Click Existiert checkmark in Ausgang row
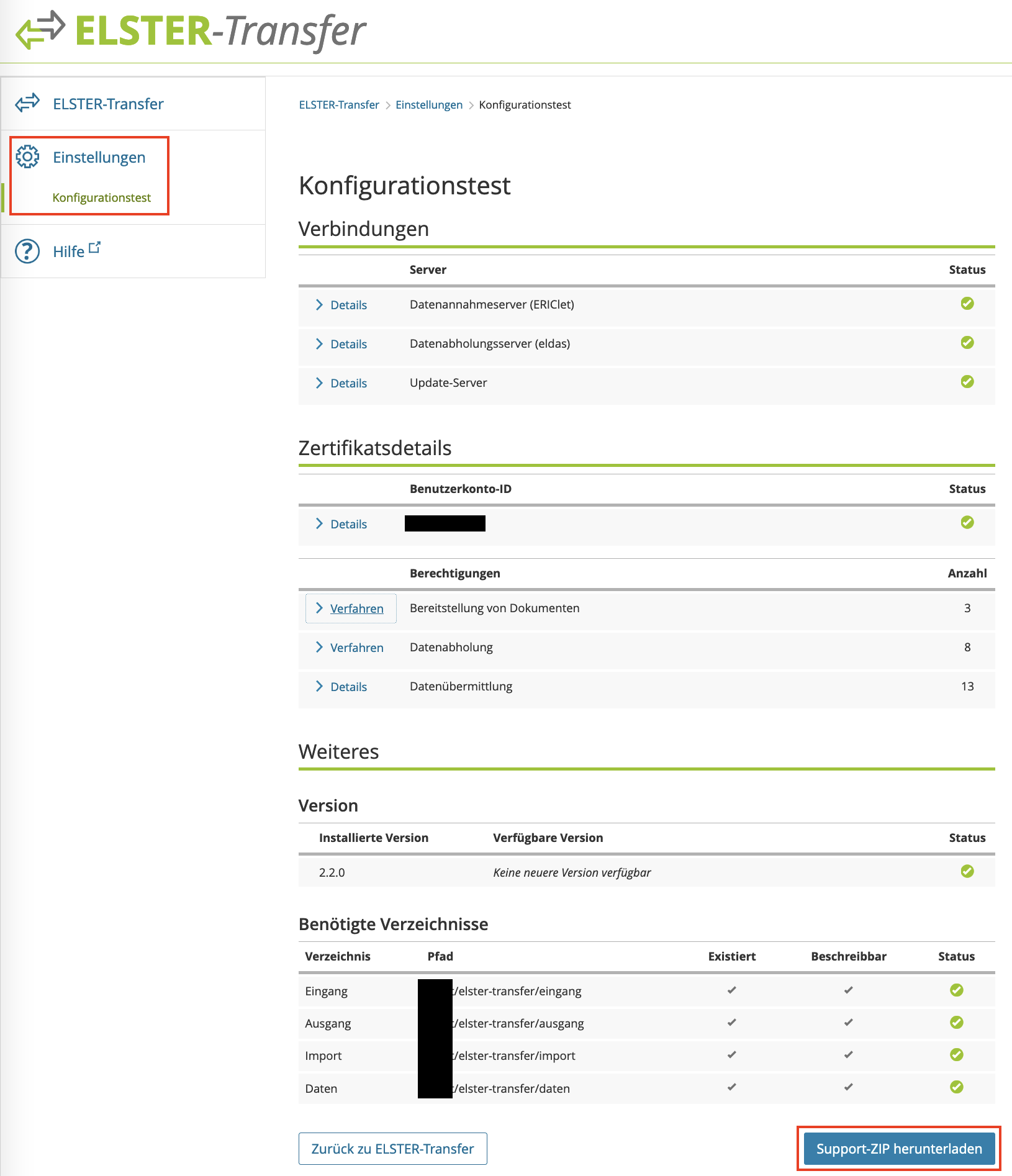Screen dimensions: 1012x1176 731,1023
